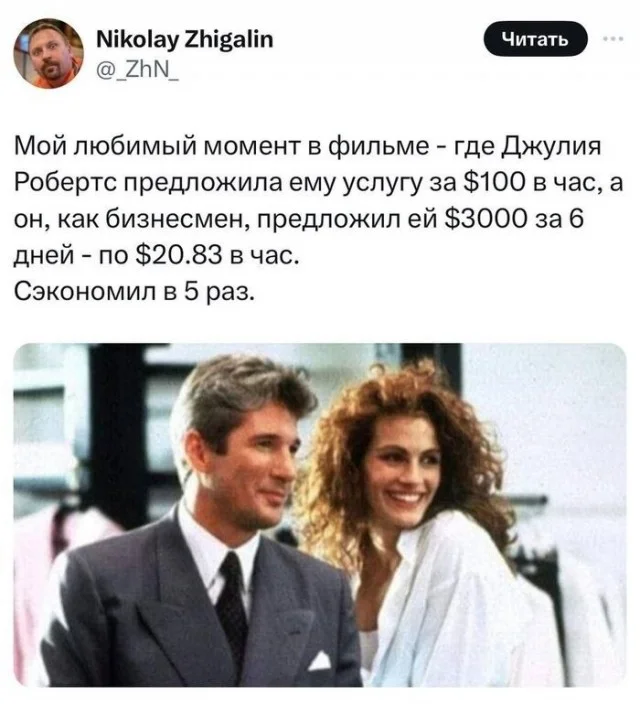Click the tweet line starting 'Мой любимый момент'
The image size is (640, 718).
[x=307, y=148]
